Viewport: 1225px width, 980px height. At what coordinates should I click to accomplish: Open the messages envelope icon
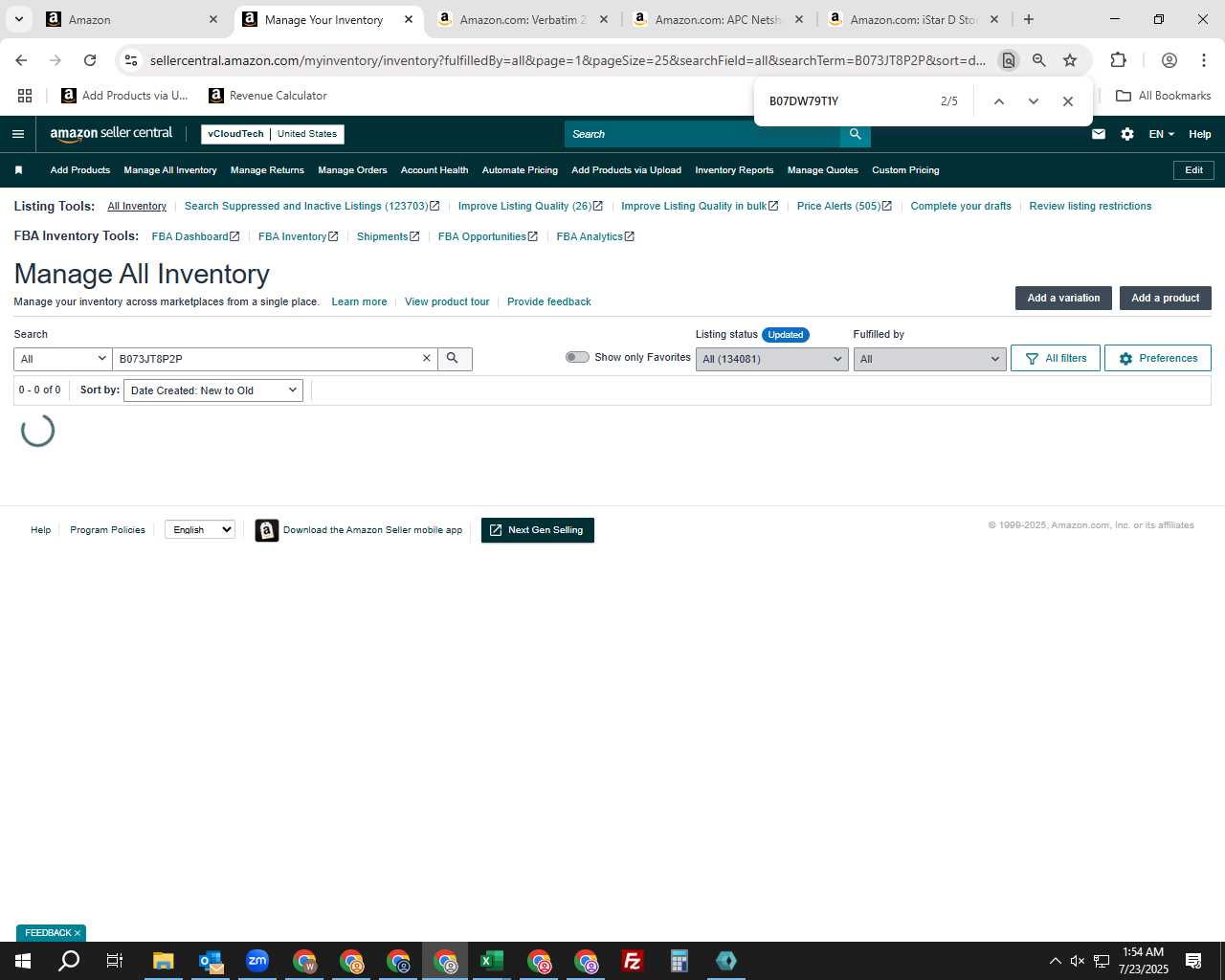pyautogui.click(x=1099, y=134)
